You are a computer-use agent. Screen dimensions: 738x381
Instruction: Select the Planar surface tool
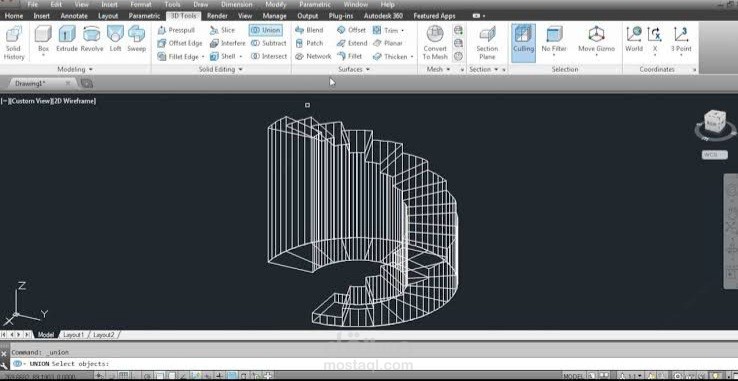387,43
